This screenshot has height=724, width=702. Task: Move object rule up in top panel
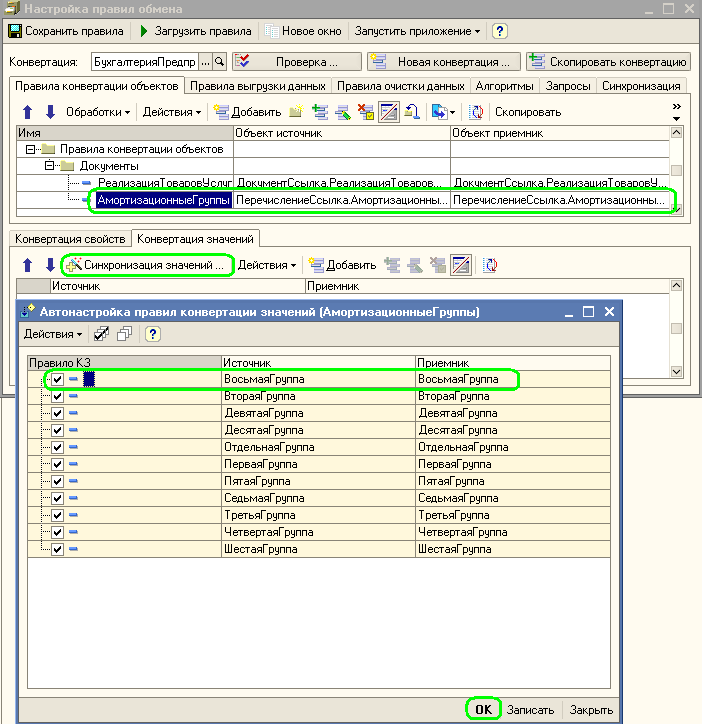(x=27, y=112)
